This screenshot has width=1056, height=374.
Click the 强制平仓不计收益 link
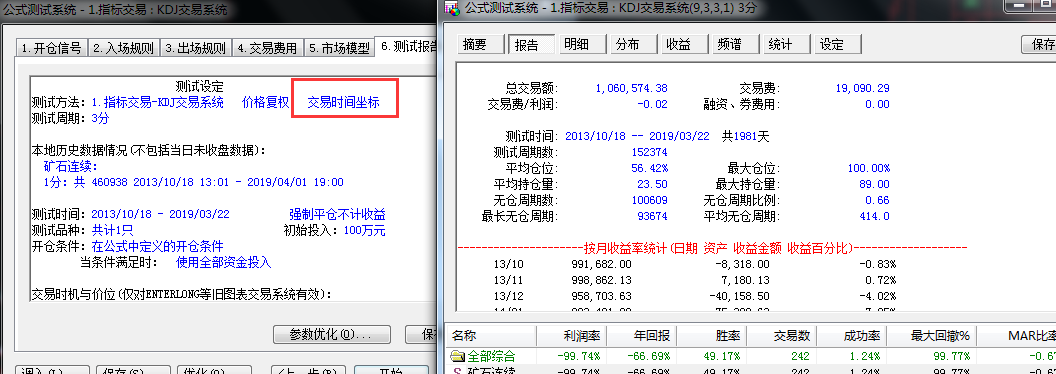(x=337, y=214)
